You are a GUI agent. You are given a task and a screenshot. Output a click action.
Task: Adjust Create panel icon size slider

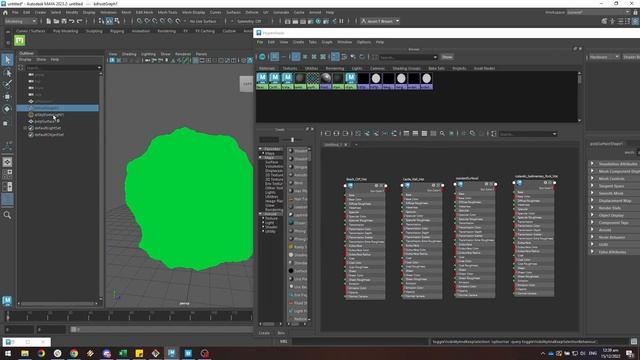(292, 140)
